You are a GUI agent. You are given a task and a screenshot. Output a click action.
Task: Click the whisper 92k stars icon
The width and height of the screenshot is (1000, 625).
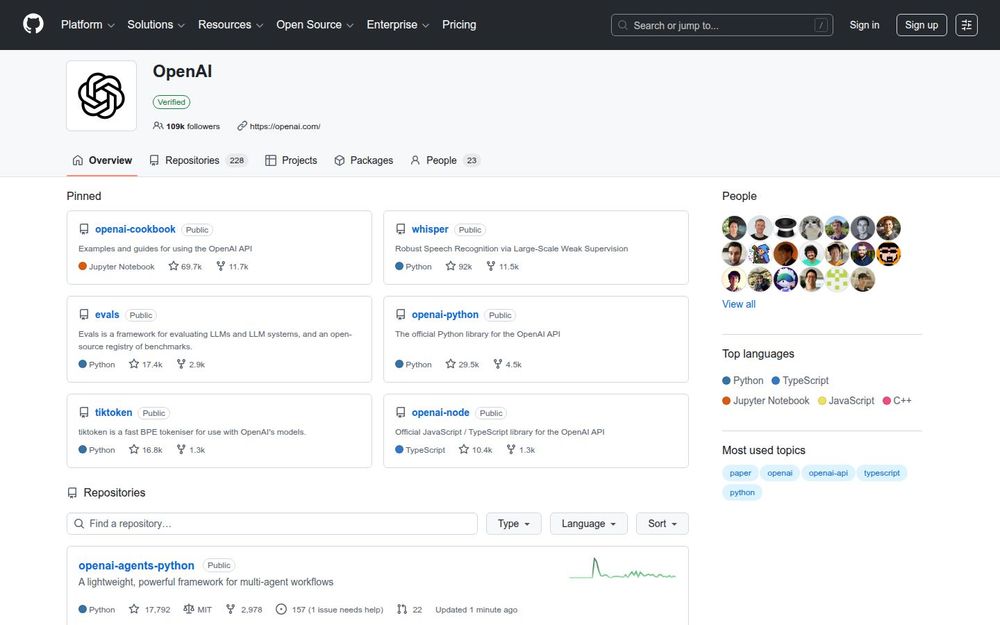(450, 266)
